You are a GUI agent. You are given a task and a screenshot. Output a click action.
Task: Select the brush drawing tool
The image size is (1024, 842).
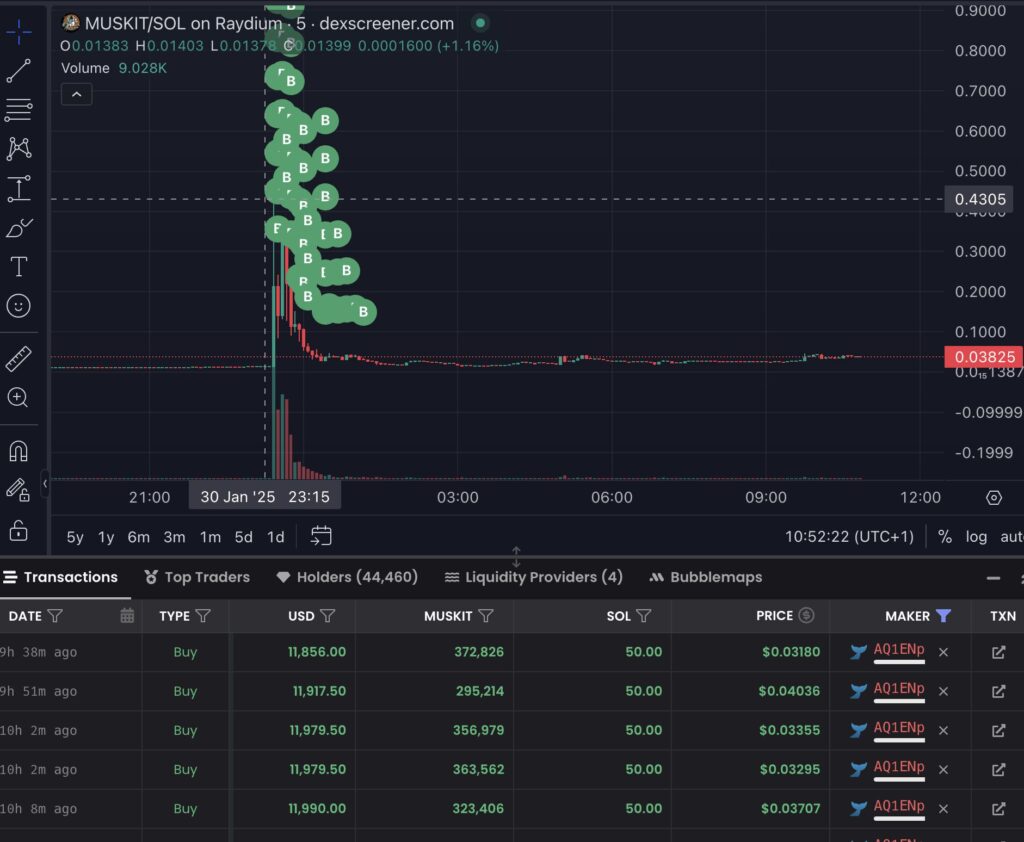pos(19,228)
